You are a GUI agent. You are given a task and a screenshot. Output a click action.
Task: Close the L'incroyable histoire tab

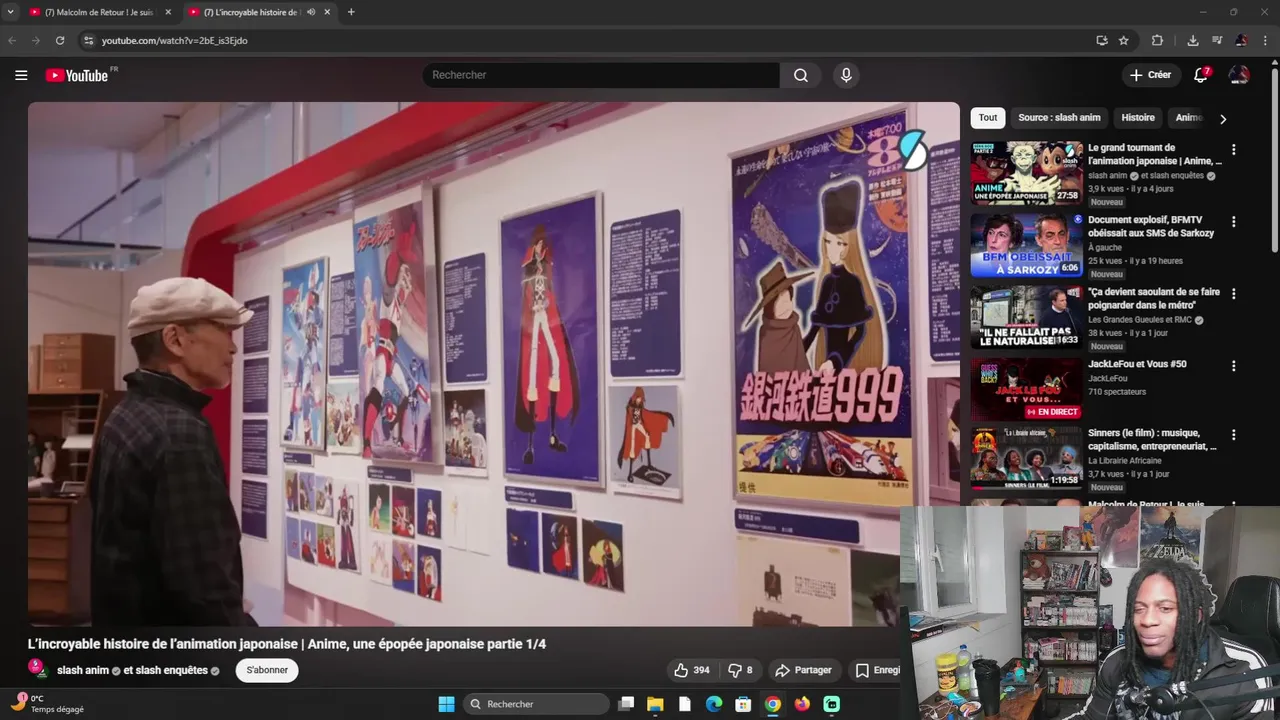327,12
